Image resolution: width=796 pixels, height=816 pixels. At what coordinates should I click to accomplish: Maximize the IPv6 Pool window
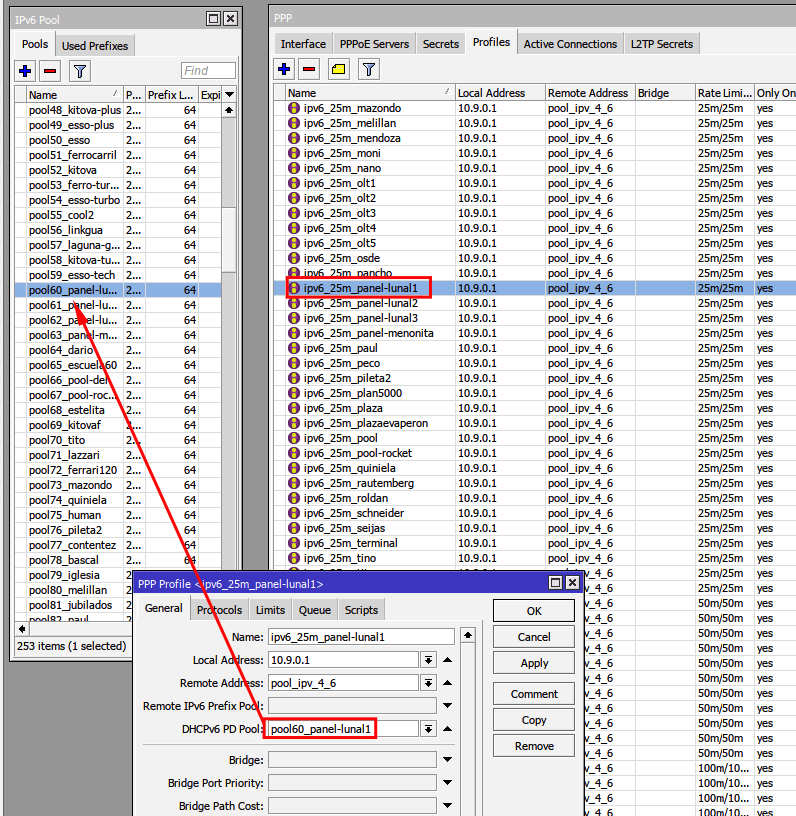click(213, 19)
